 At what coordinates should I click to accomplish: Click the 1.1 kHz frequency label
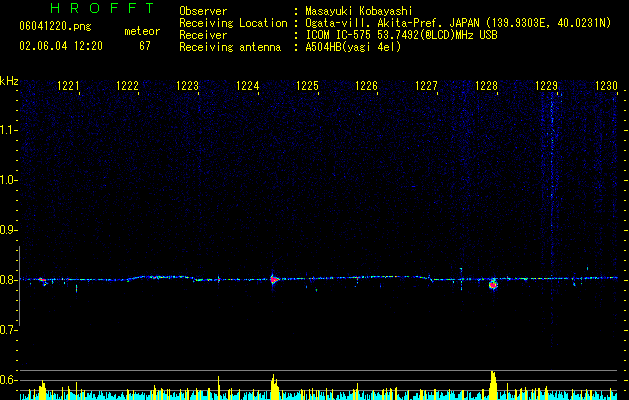pyautogui.click(x=8, y=130)
